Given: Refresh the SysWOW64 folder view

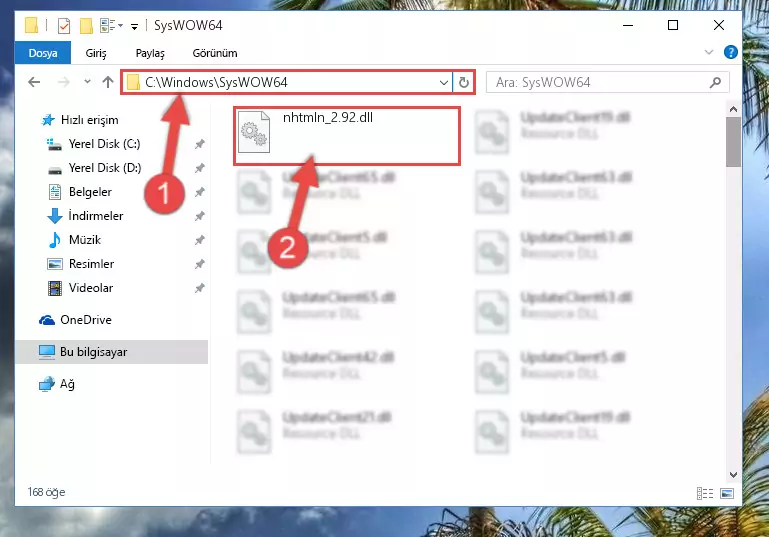Looking at the screenshot, I should (x=463, y=82).
